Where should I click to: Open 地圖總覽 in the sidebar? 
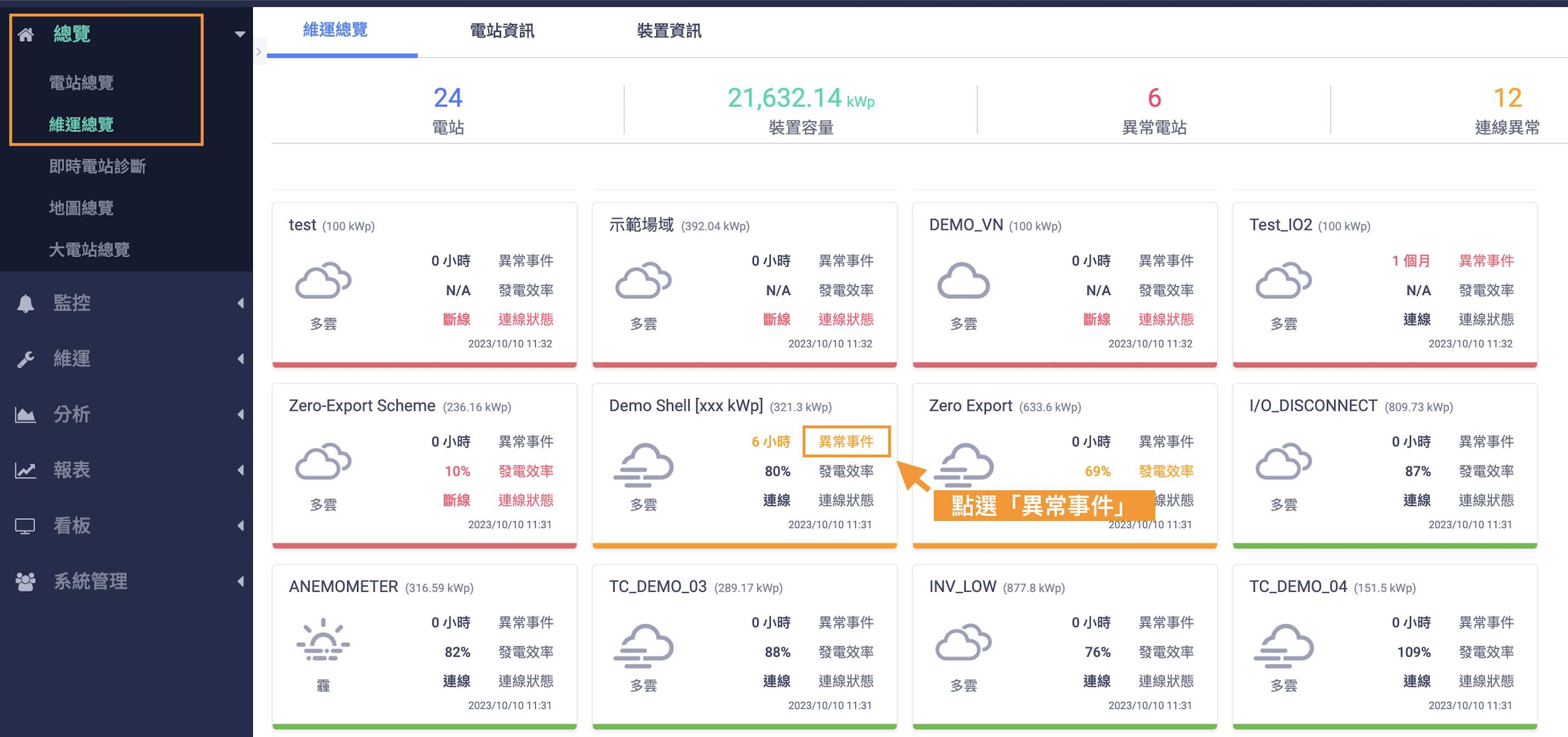[x=81, y=208]
